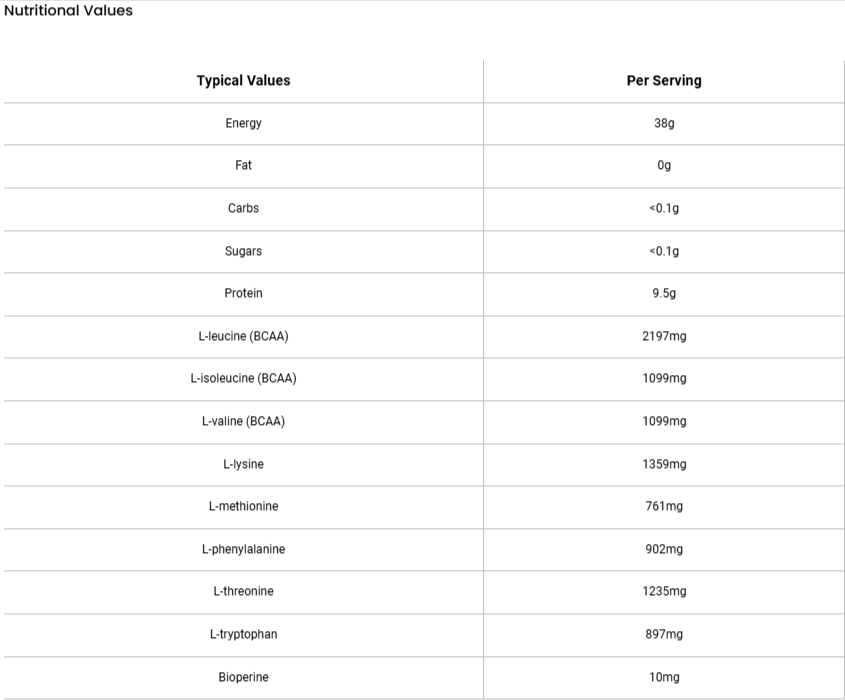The image size is (845, 700).
Task: Click the Energy row label
Action: point(243,123)
